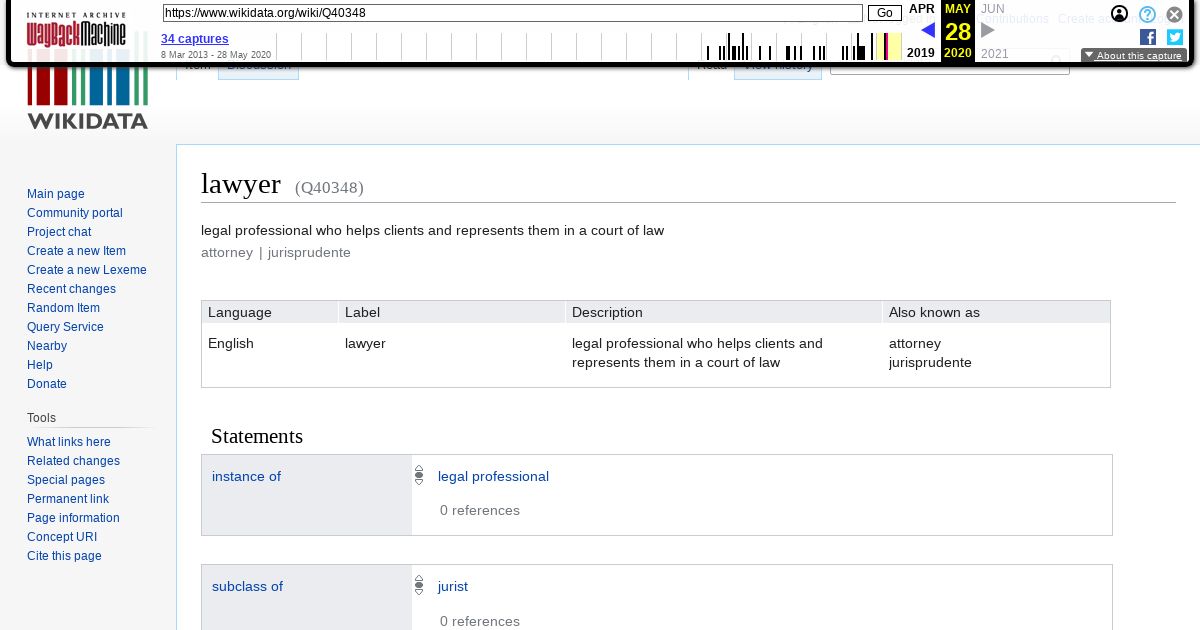The width and height of the screenshot is (1200, 630).
Task: Open a Random Item
Action: coord(63,308)
